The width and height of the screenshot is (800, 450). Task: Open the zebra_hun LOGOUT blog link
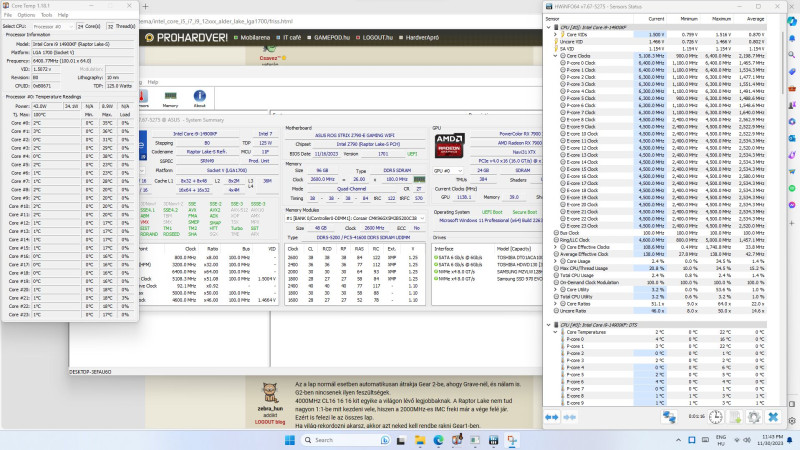(x=270, y=422)
